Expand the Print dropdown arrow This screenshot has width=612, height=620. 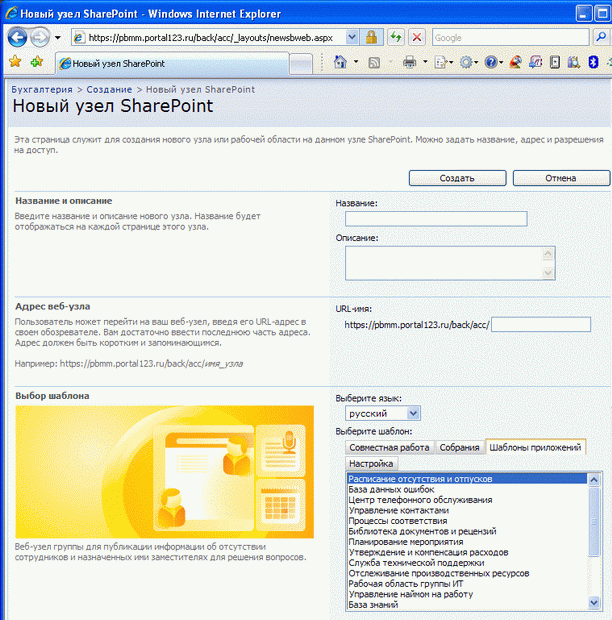[x=425, y=62]
